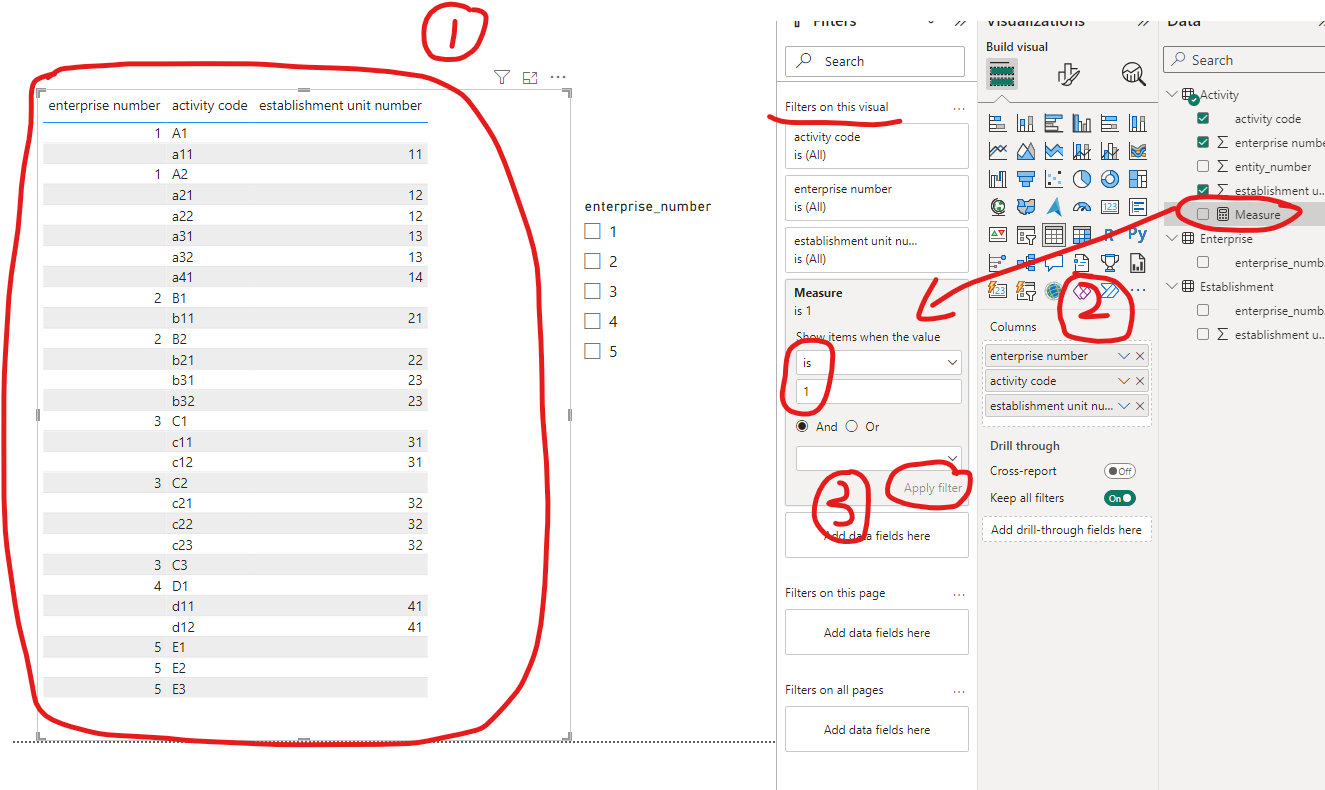Pick the funnel chart visualization

(1025, 179)
